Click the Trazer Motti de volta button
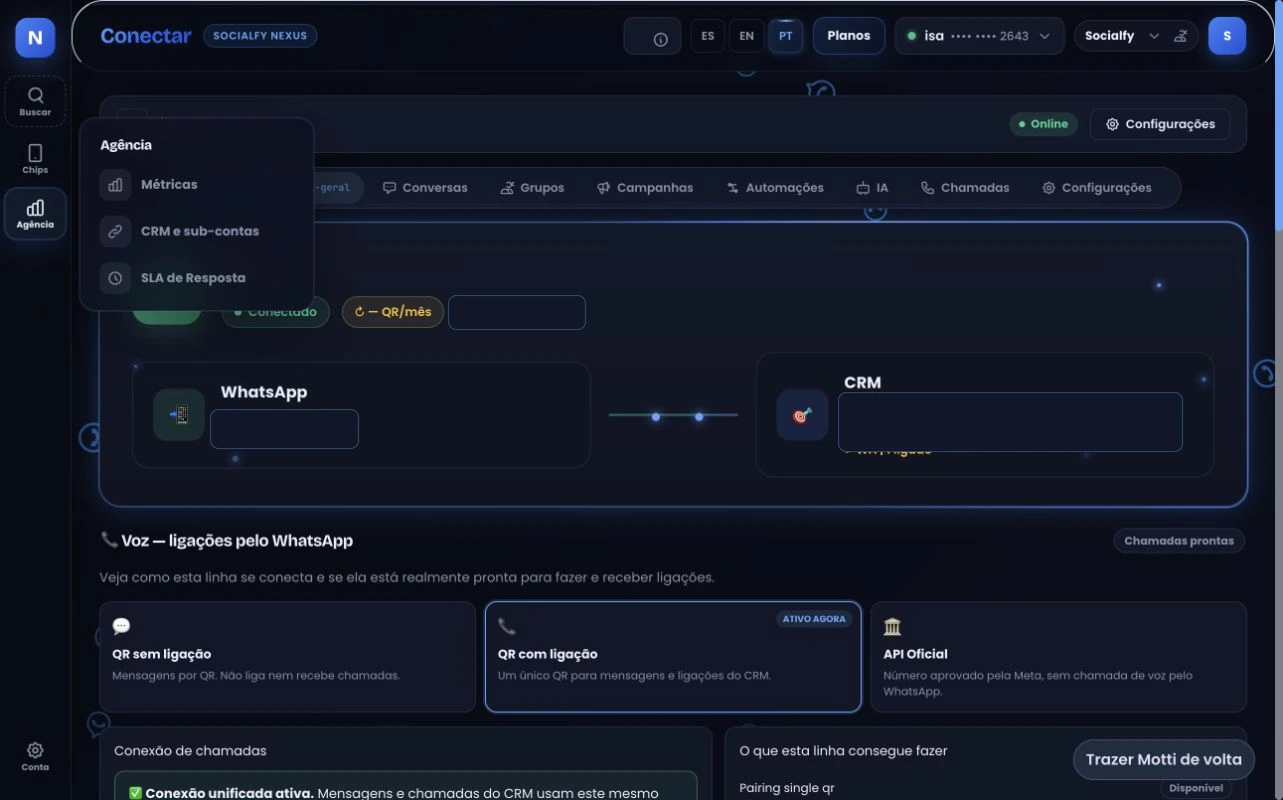Viewport: 1283px width, 800px height. [1163, 759]
